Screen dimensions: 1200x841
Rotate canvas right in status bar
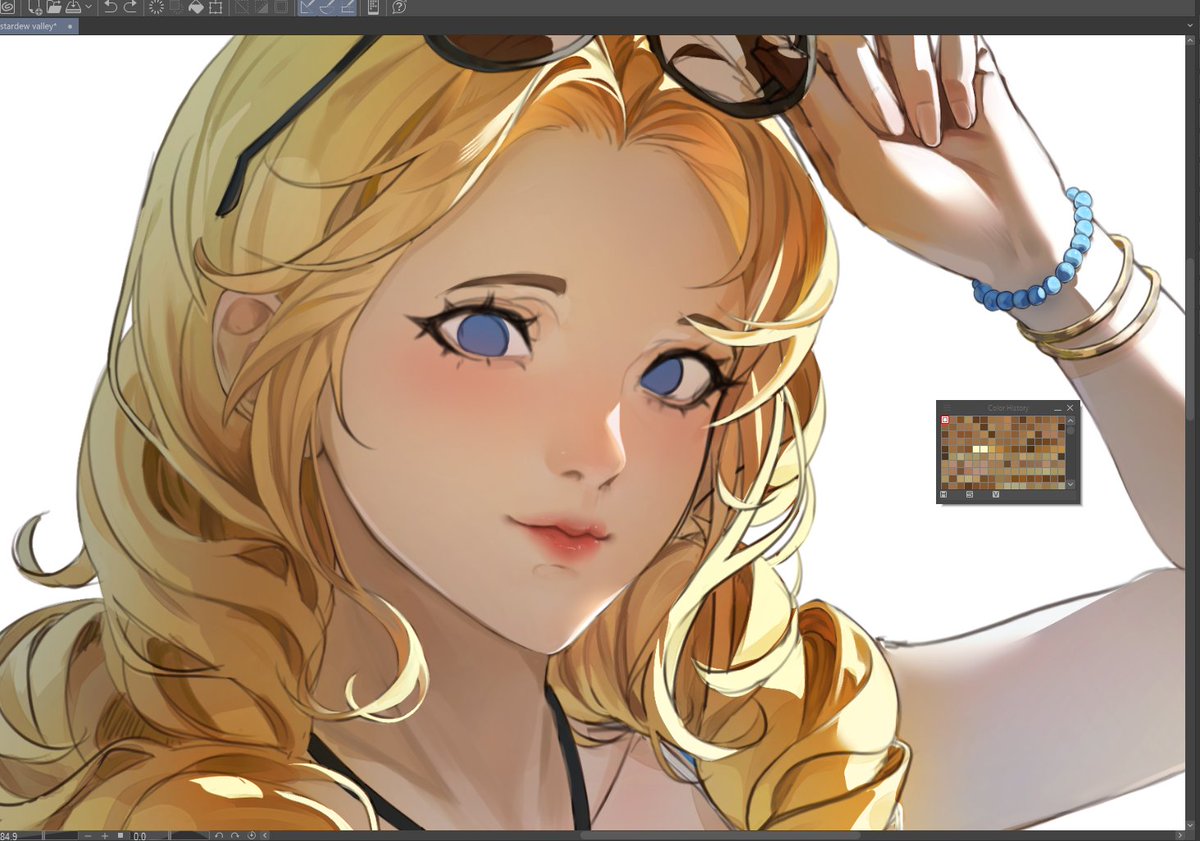point(235,836)
